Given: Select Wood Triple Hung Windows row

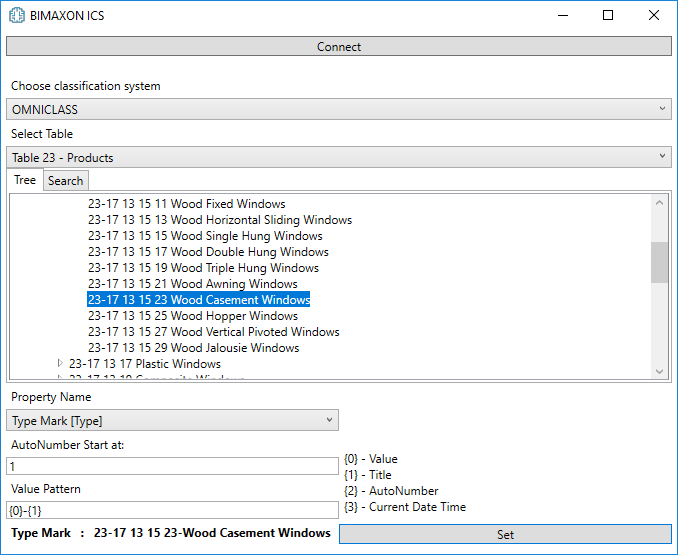Looking at the screenshot, I should pos(203,268).
